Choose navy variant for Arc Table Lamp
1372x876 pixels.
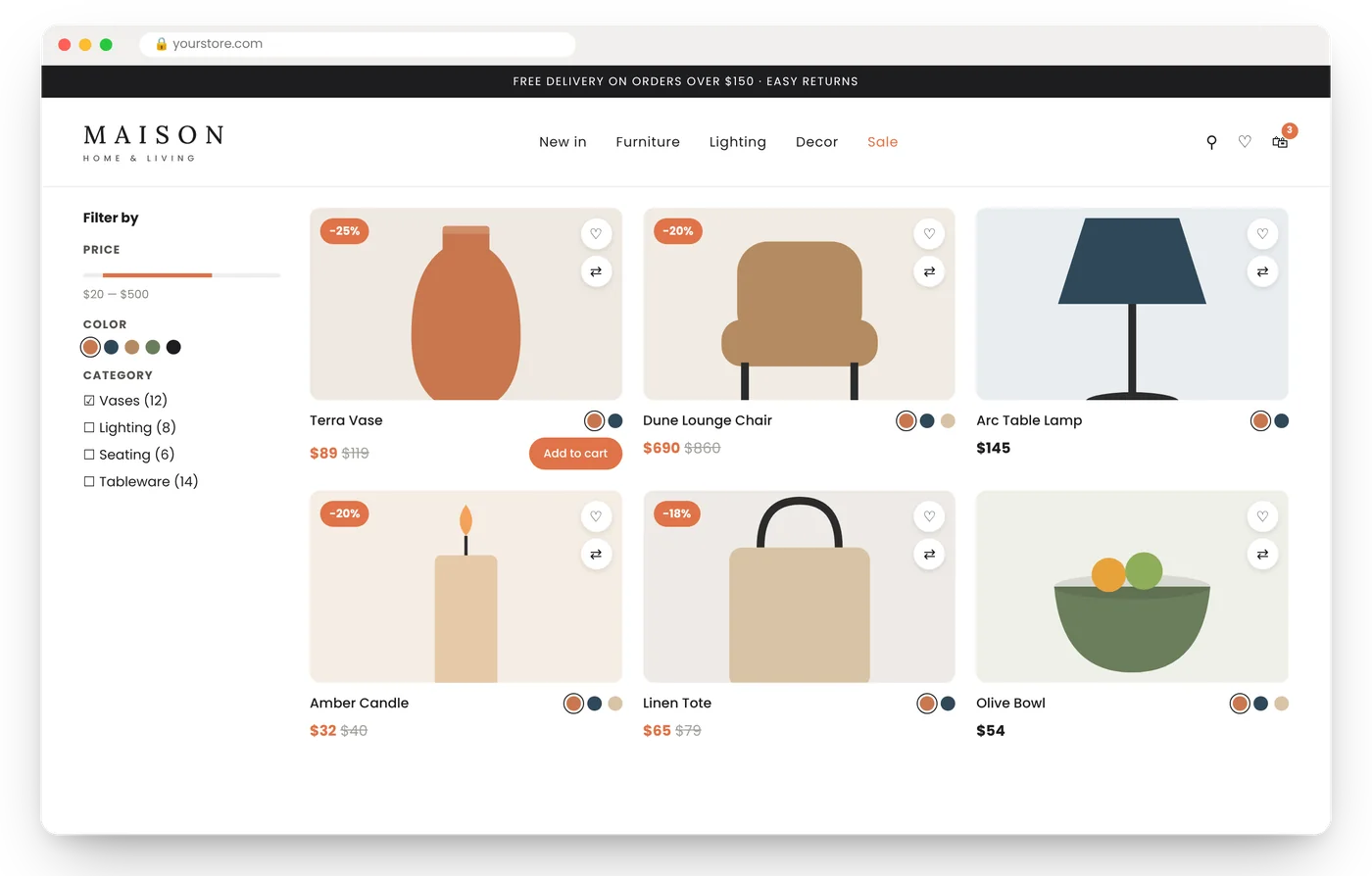(x=1282, y=421)
